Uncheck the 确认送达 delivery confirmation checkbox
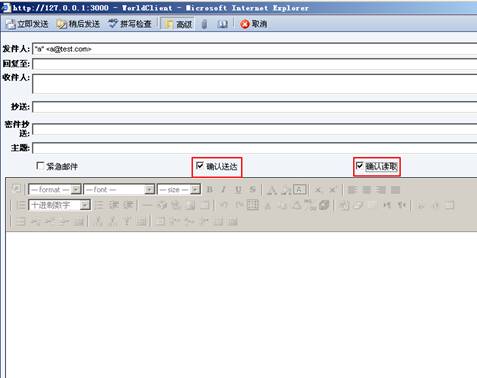The width and height of the screenshot is (477, 378). 199,165
